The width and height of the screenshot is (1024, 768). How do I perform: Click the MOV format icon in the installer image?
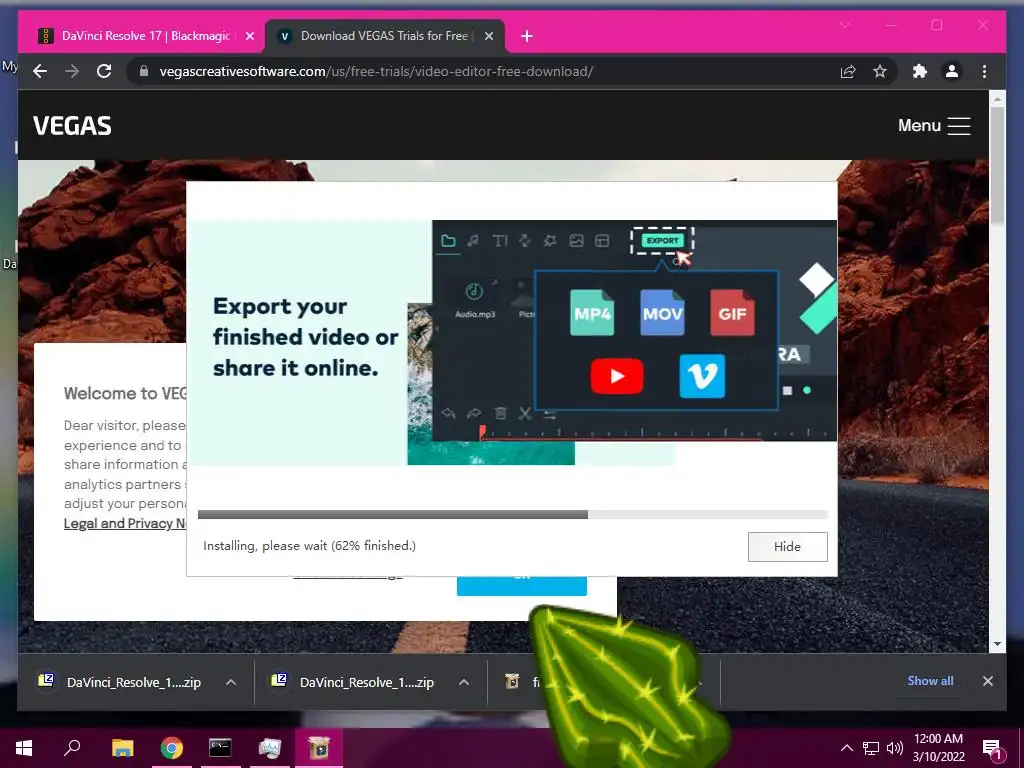coord(662,313)
